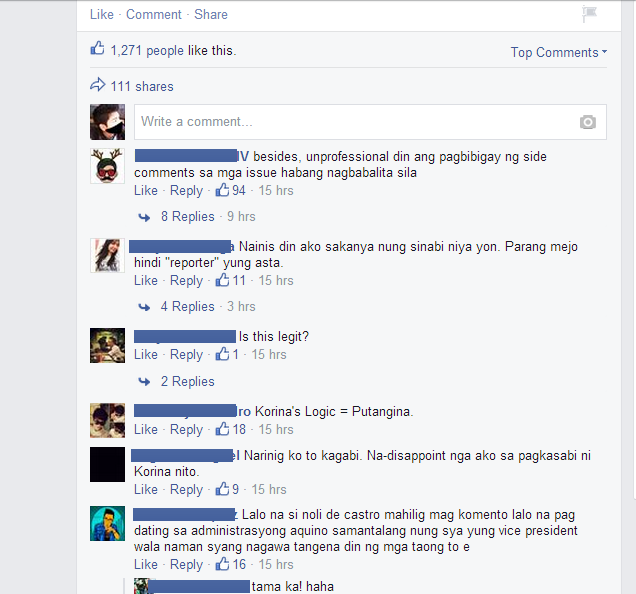Click Share on the post action bar

tap(211, 14)
